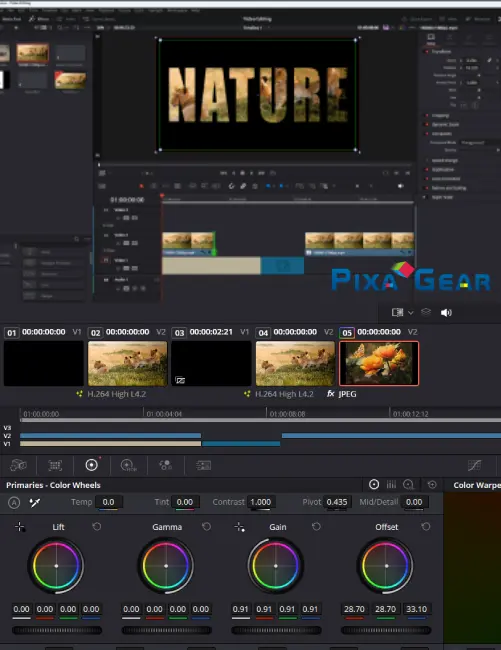Select the Color Wheels palette icon

(91, 465)
